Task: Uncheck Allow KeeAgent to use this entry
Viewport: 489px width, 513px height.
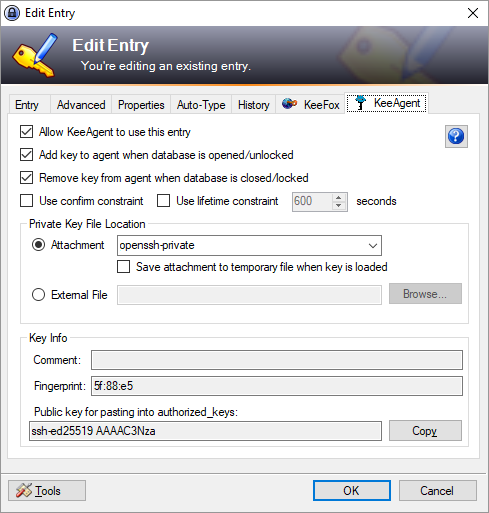Action: (26, 132)
